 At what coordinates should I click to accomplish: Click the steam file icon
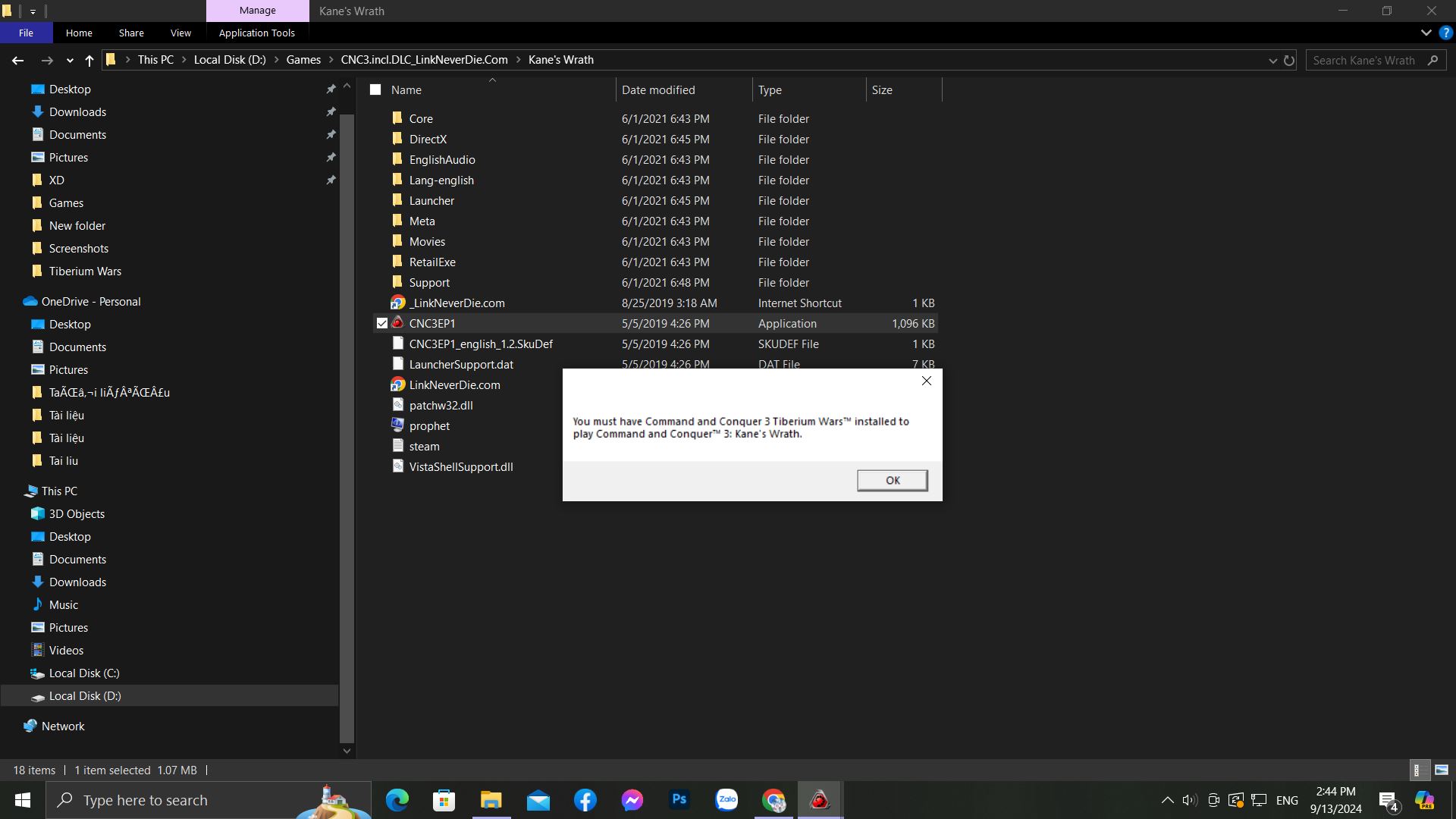tap(397, 446)
